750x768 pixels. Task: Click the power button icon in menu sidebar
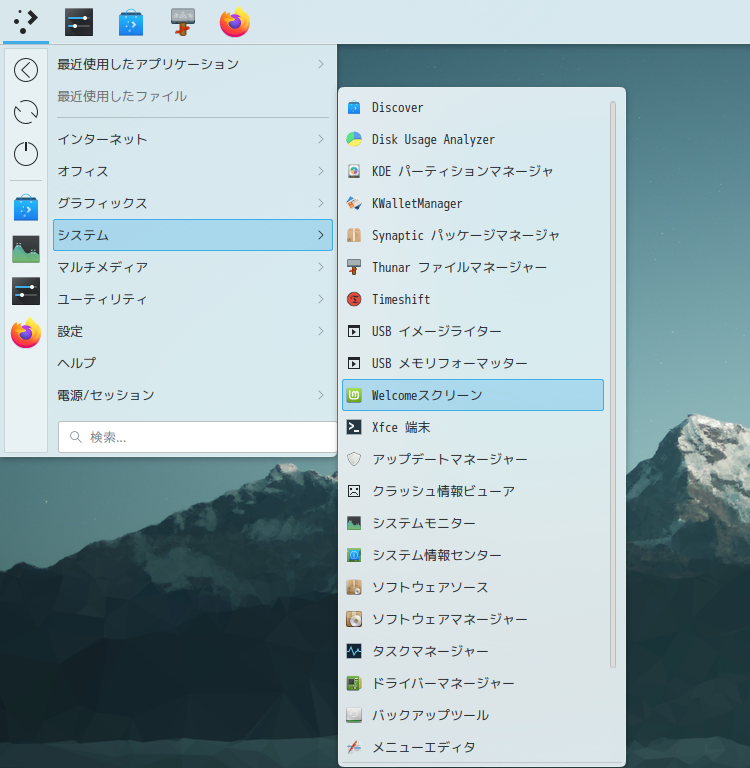tap(26, 153)
